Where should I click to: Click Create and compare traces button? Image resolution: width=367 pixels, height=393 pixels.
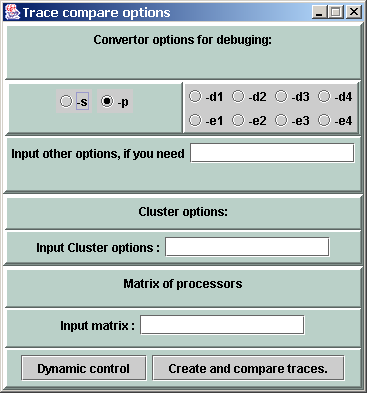coord(248,368)
